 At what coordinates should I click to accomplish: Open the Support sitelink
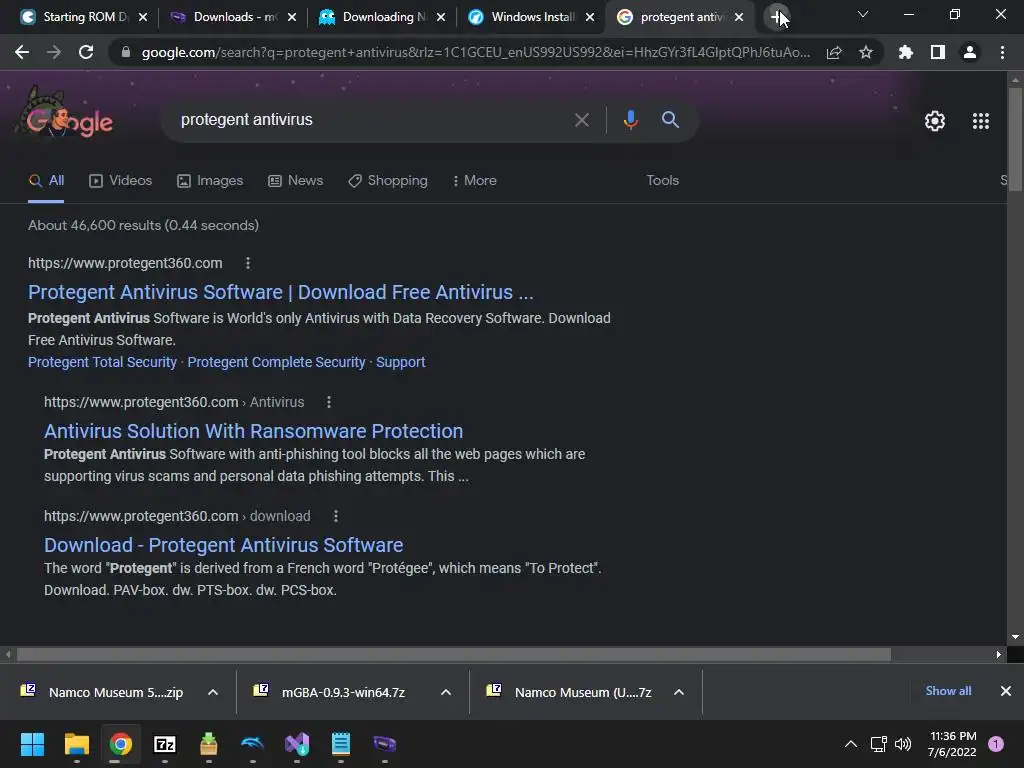400,362
